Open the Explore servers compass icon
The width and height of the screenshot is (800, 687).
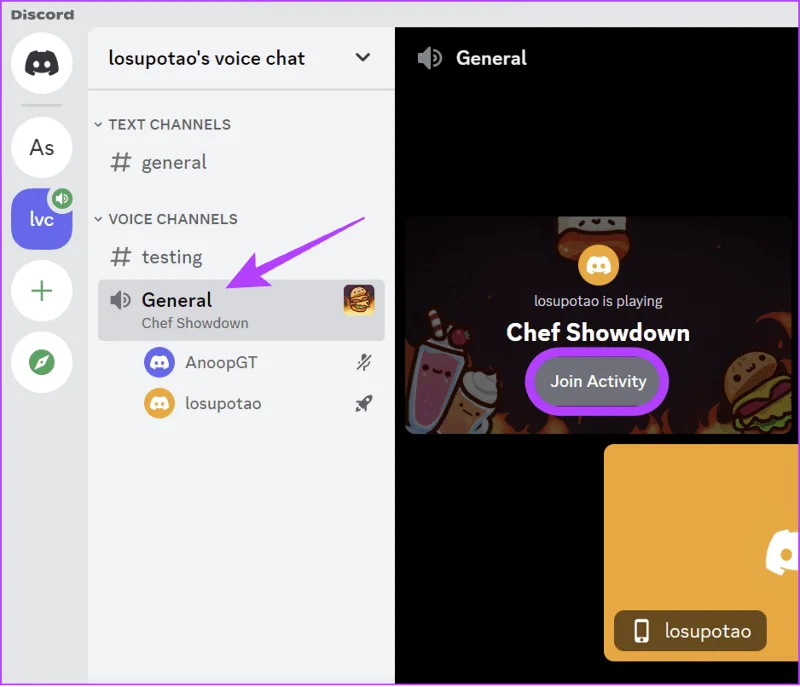pyautogui.click(x=41, y=362)
